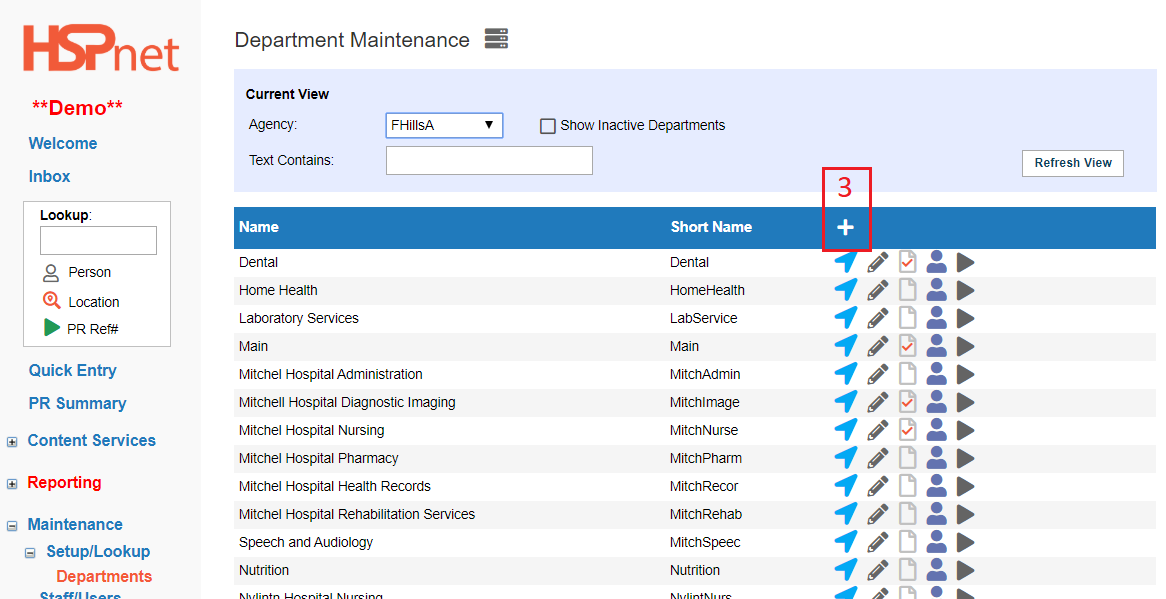Open PR Summary in the sidebar

coord(77,404)
